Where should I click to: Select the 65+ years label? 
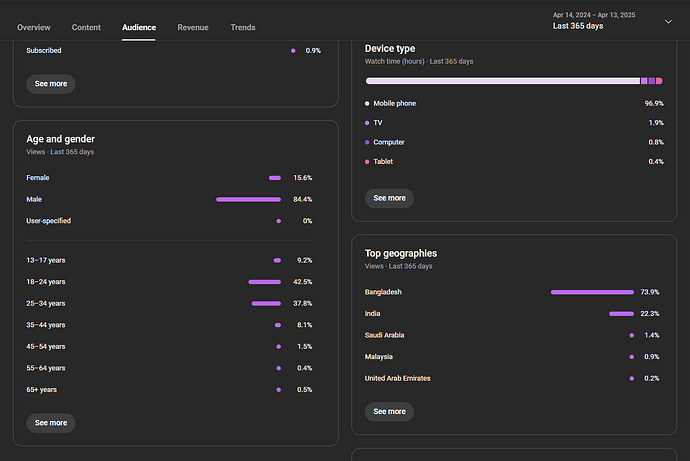[41, 390]
